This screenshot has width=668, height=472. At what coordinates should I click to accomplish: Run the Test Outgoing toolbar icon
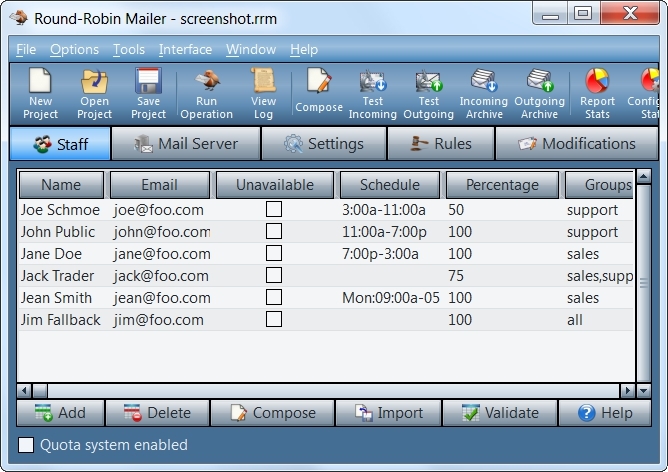pos(429,94)
